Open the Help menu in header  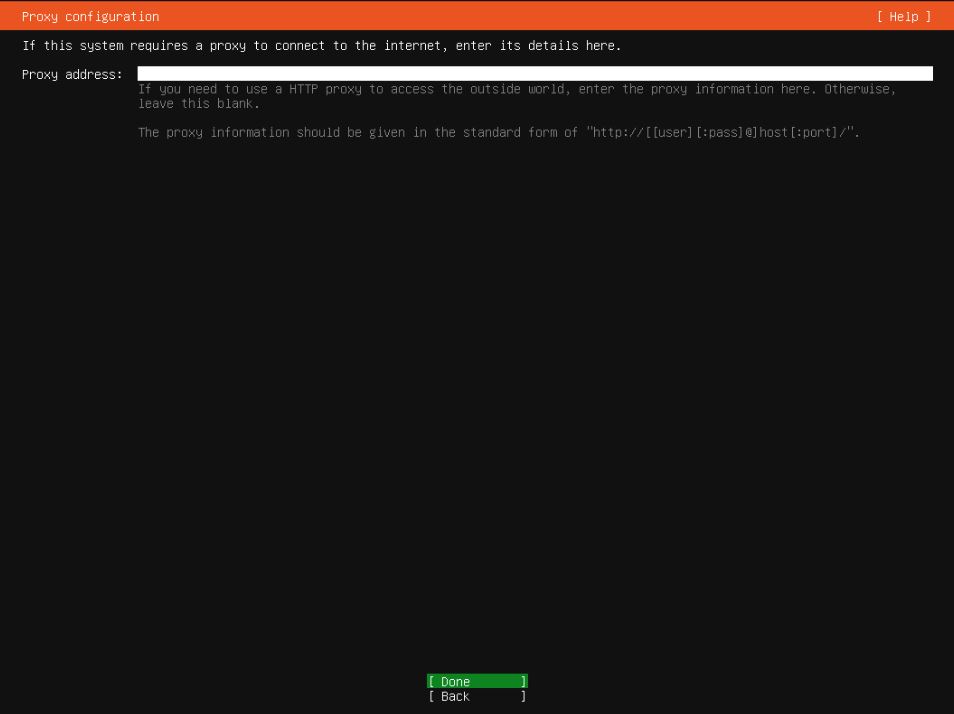pos(903,16)
